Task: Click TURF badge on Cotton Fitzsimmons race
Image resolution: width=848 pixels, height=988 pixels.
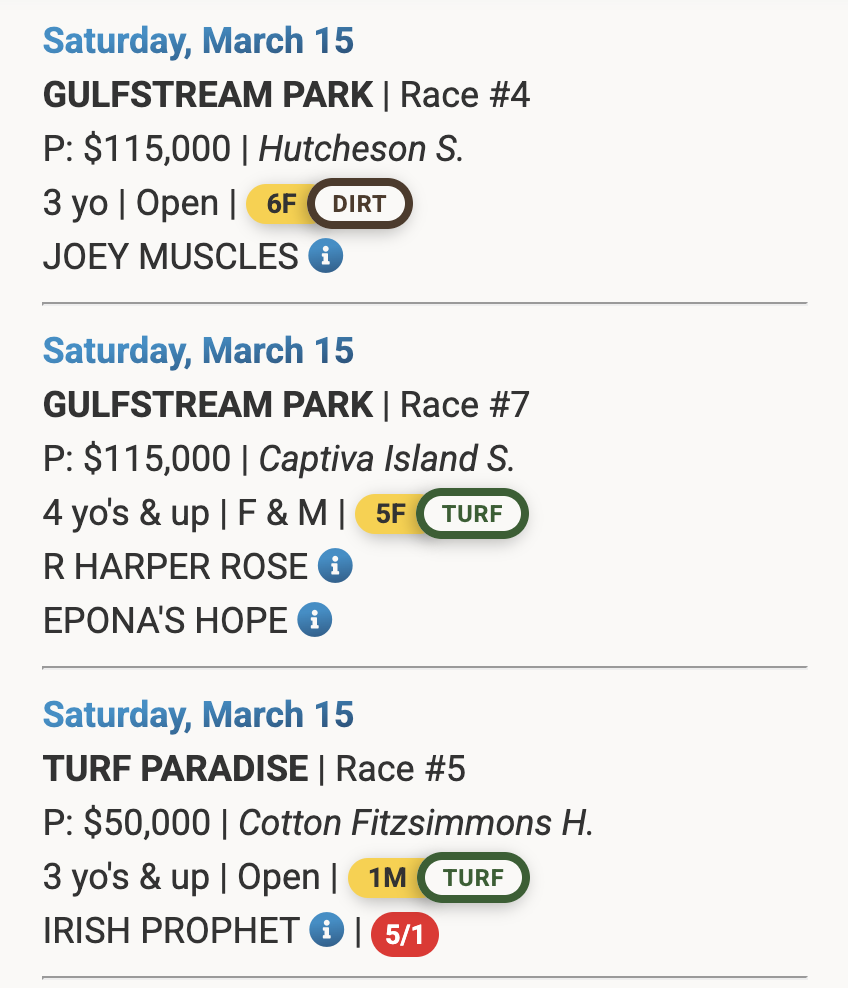Action: coord(473,878)
